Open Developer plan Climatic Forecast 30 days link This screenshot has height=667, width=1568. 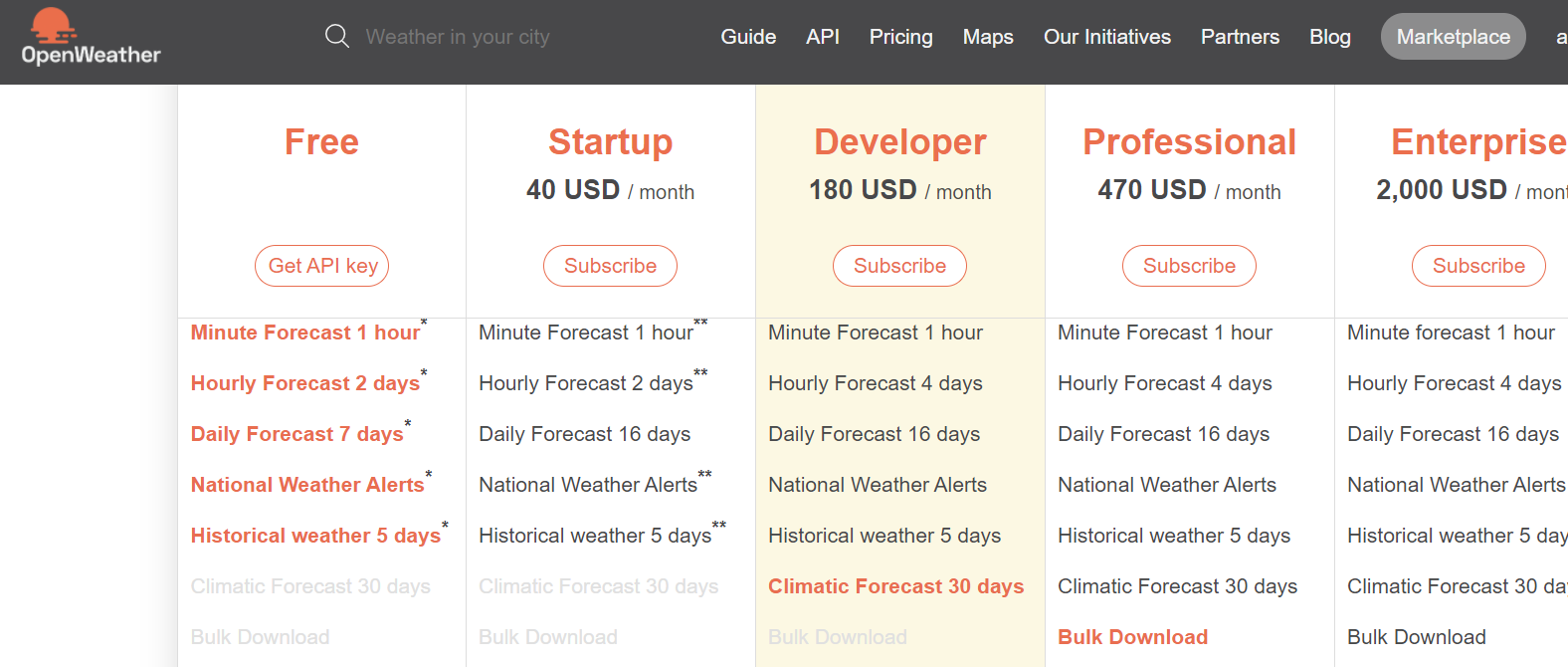[895, 586]
